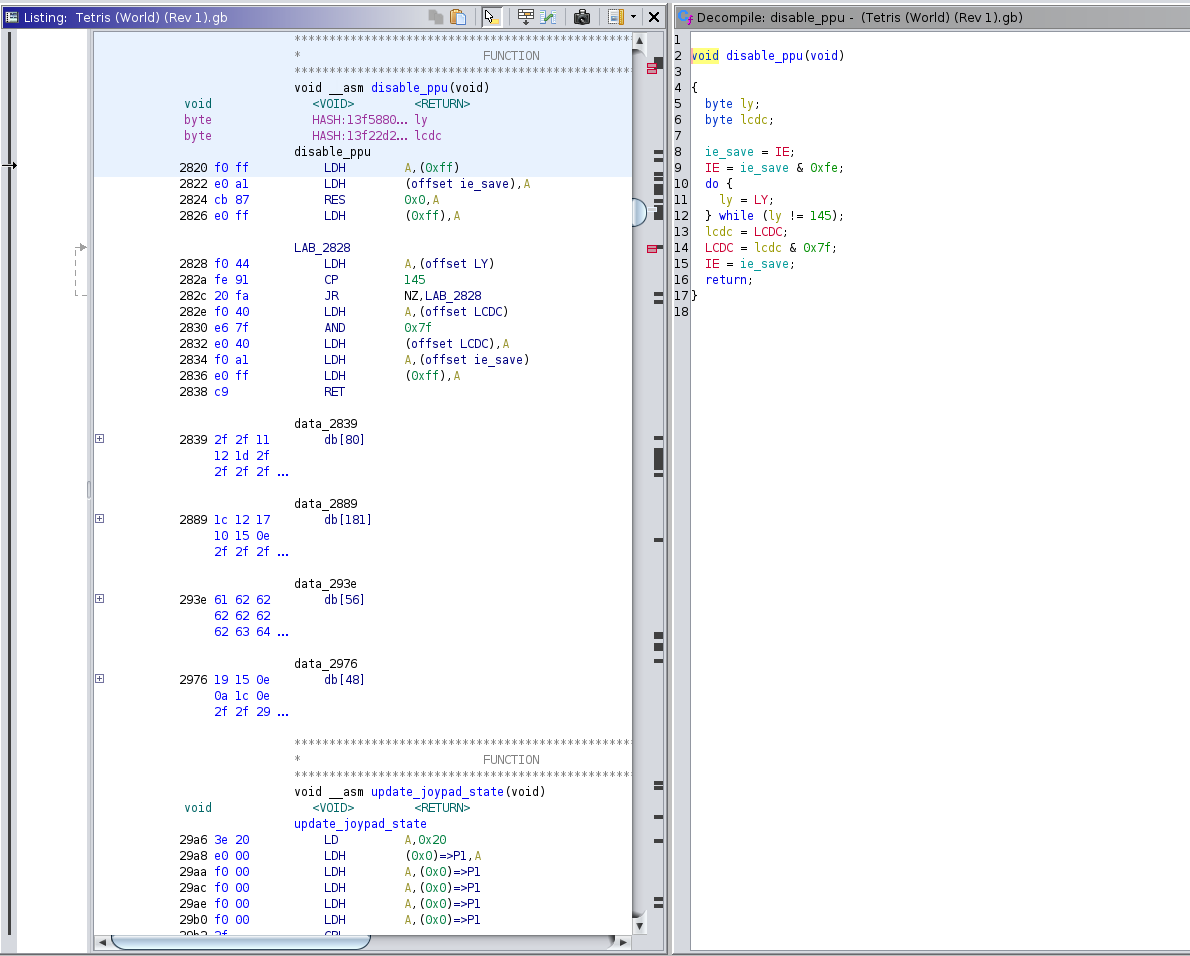This screenshot has height=956, width=1190.
Task: Click the diff view icon
Action: coord(548,17)
